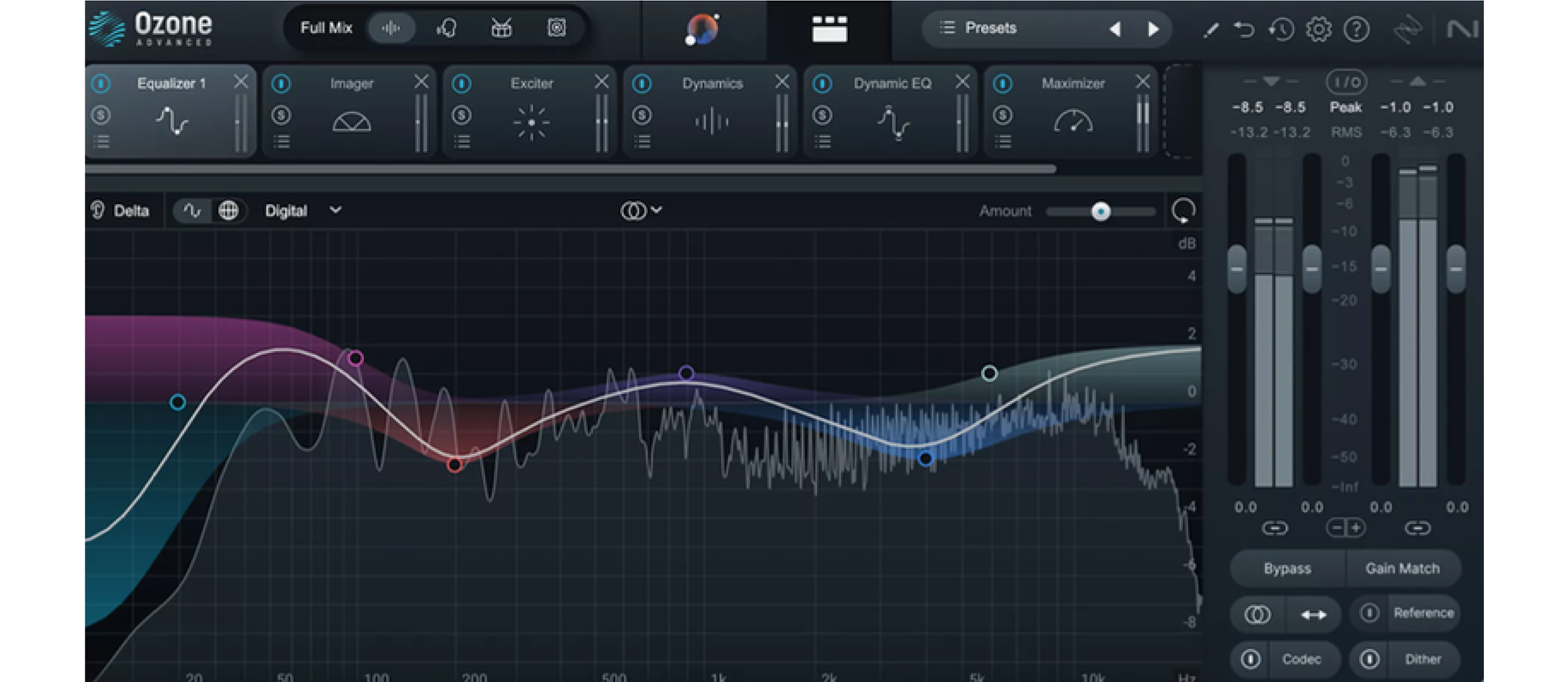Click the Bypass button

[1287, 568]
